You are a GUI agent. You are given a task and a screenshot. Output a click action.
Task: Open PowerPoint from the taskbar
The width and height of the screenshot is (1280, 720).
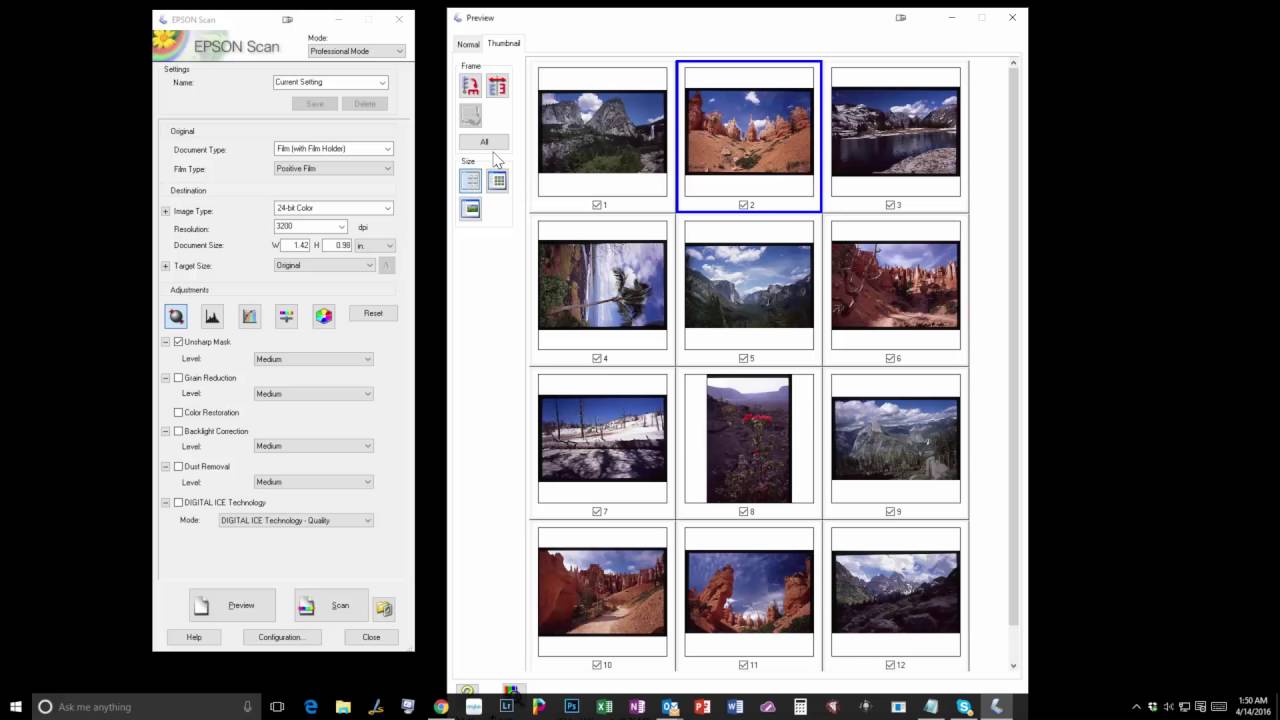(703, 706)
